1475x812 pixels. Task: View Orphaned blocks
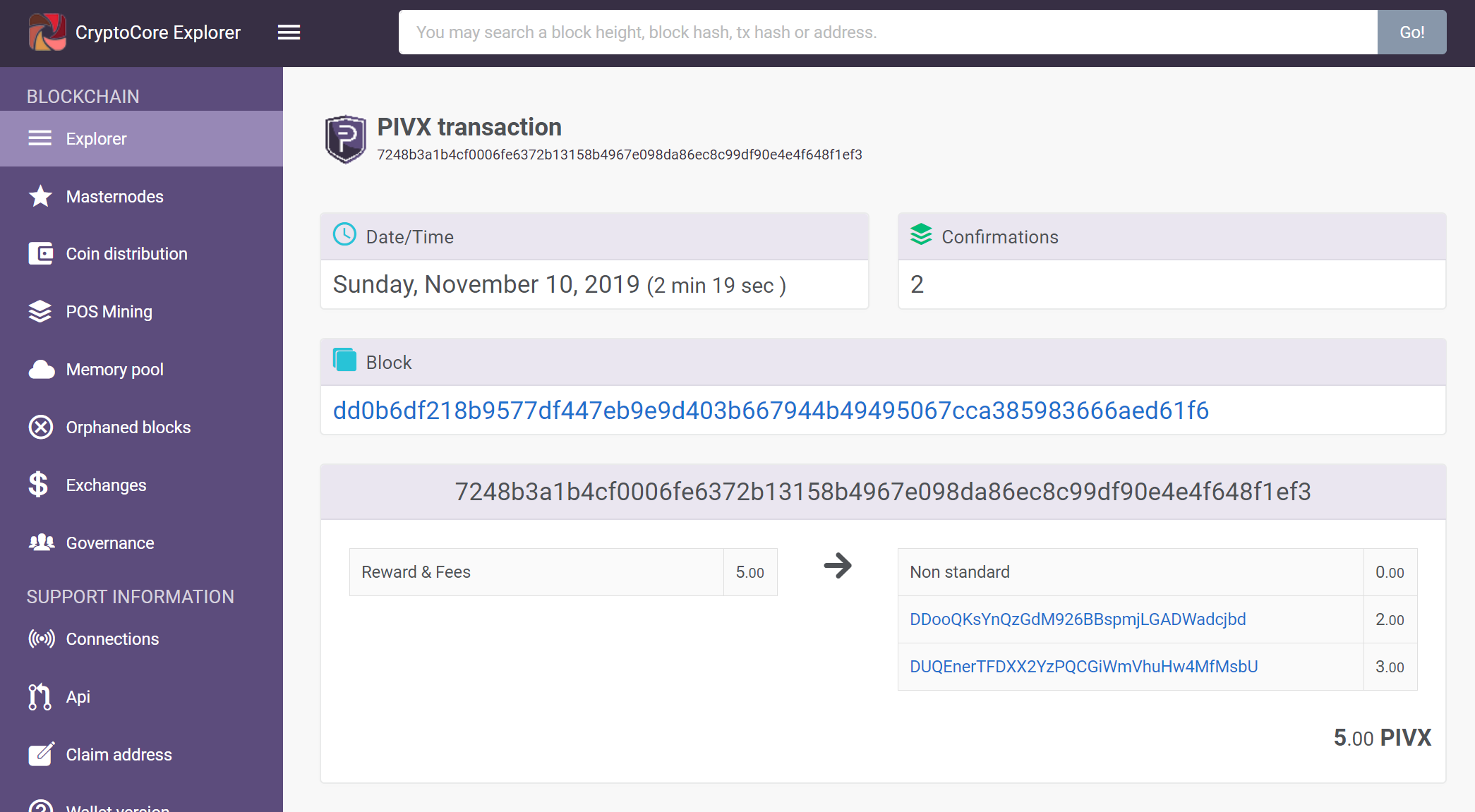click(x=141, y=428)
